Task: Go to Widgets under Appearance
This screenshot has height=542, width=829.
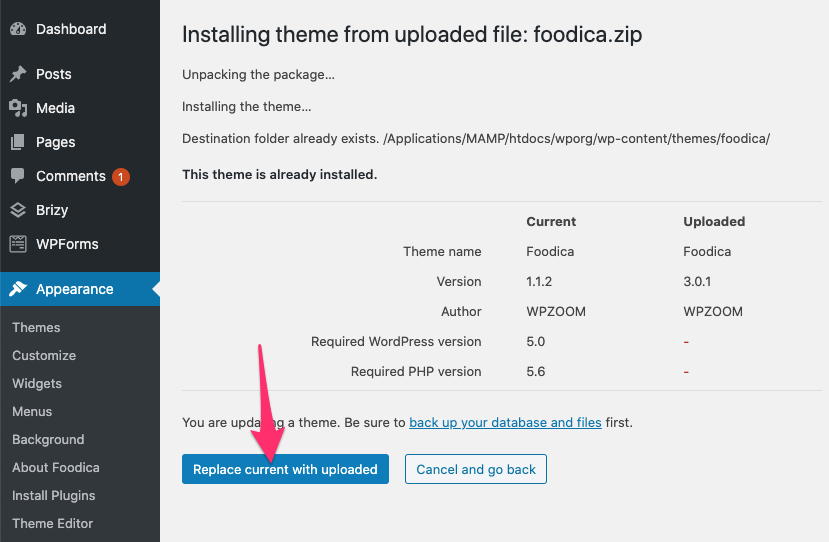Action: (37, 383)
